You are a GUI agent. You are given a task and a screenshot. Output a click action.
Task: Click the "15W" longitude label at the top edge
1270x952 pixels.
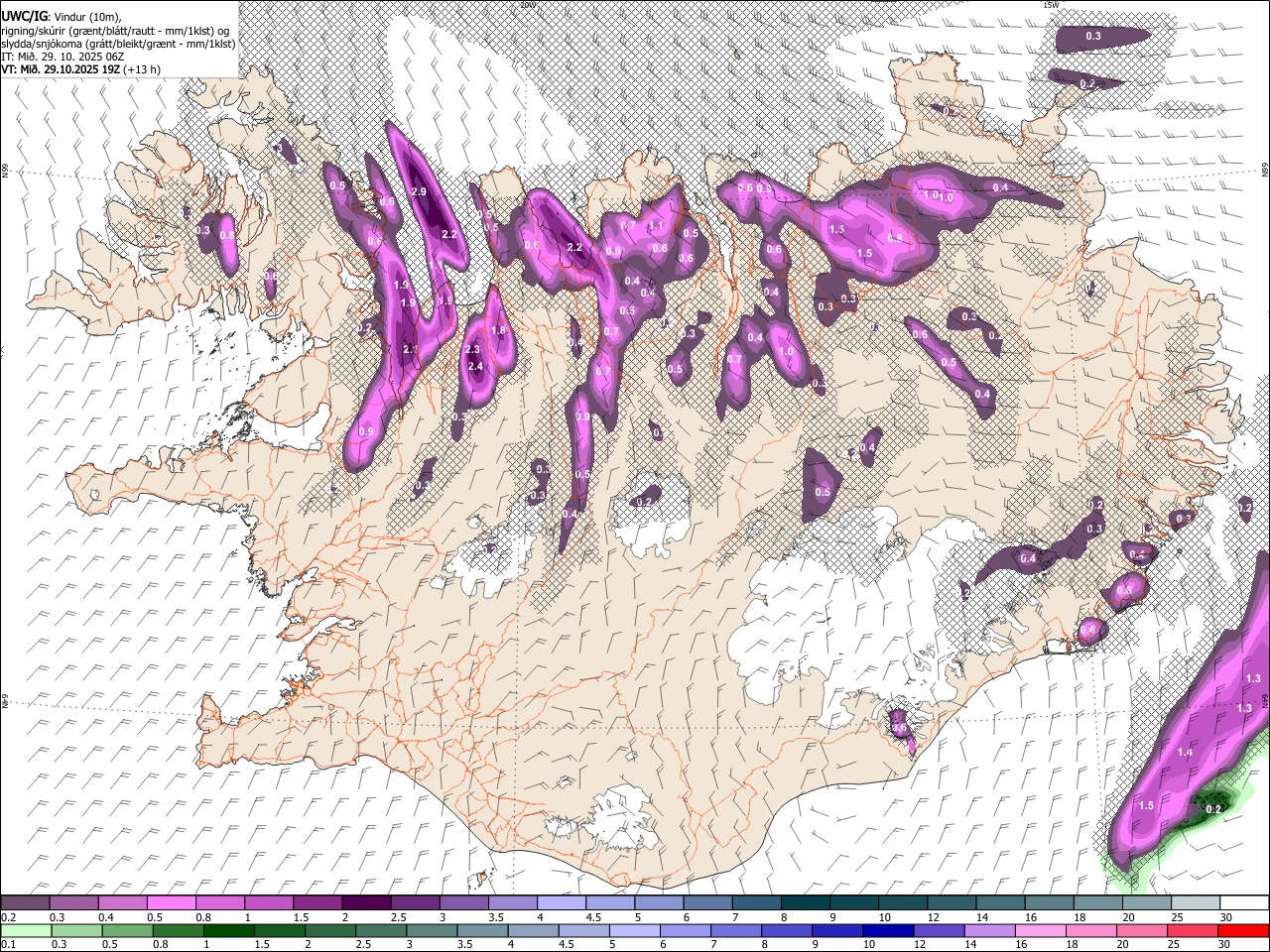[1052, 5]
